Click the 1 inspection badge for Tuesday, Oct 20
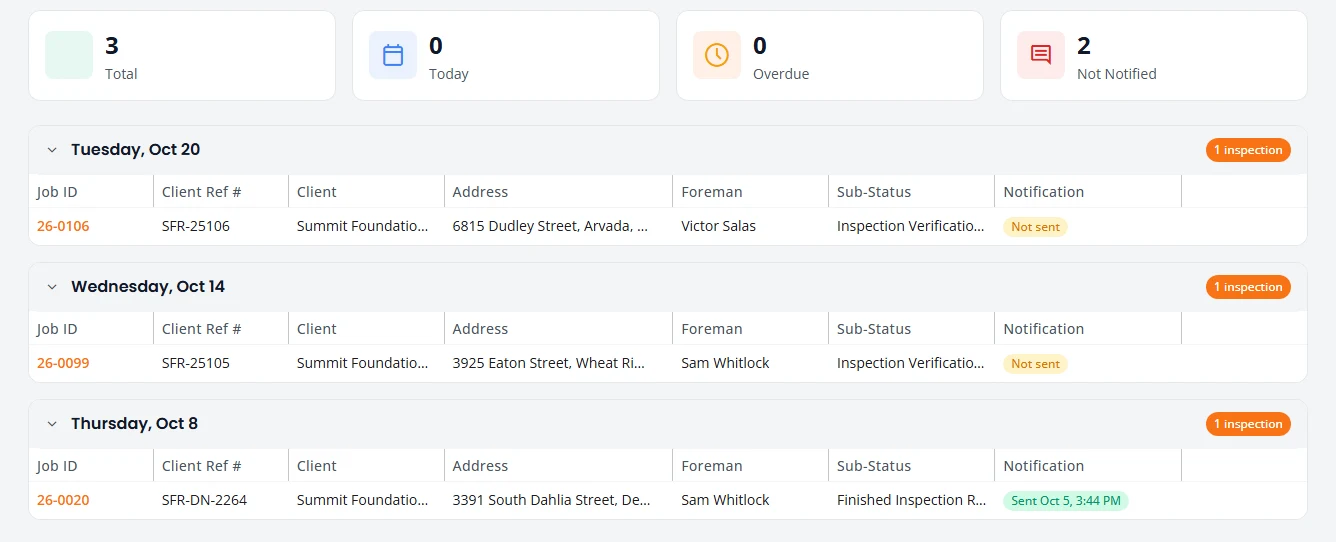 click(x=1248, y=150)
